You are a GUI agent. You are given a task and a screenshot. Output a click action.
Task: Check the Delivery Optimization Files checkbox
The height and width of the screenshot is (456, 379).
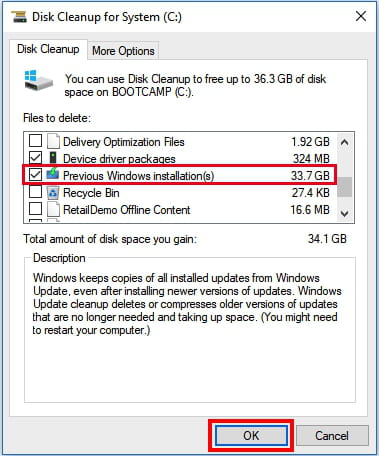pyautogui.click(x=35, y=141)
